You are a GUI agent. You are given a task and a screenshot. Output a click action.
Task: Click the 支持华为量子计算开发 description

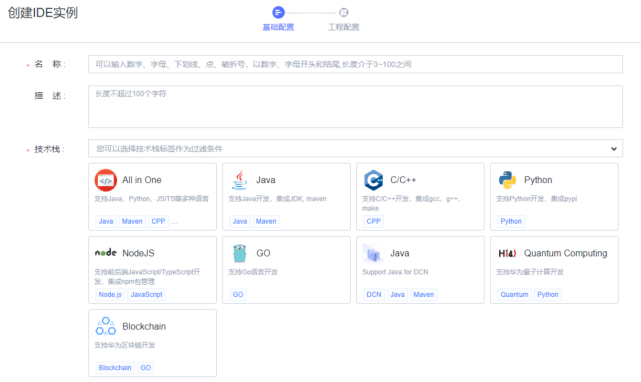530,272
